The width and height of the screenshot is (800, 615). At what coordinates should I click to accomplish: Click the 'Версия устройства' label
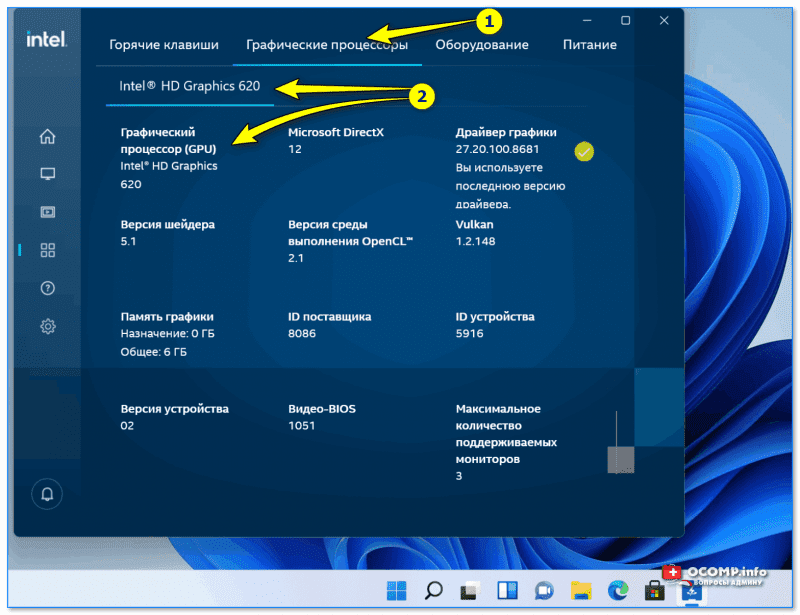click(174, 409)
